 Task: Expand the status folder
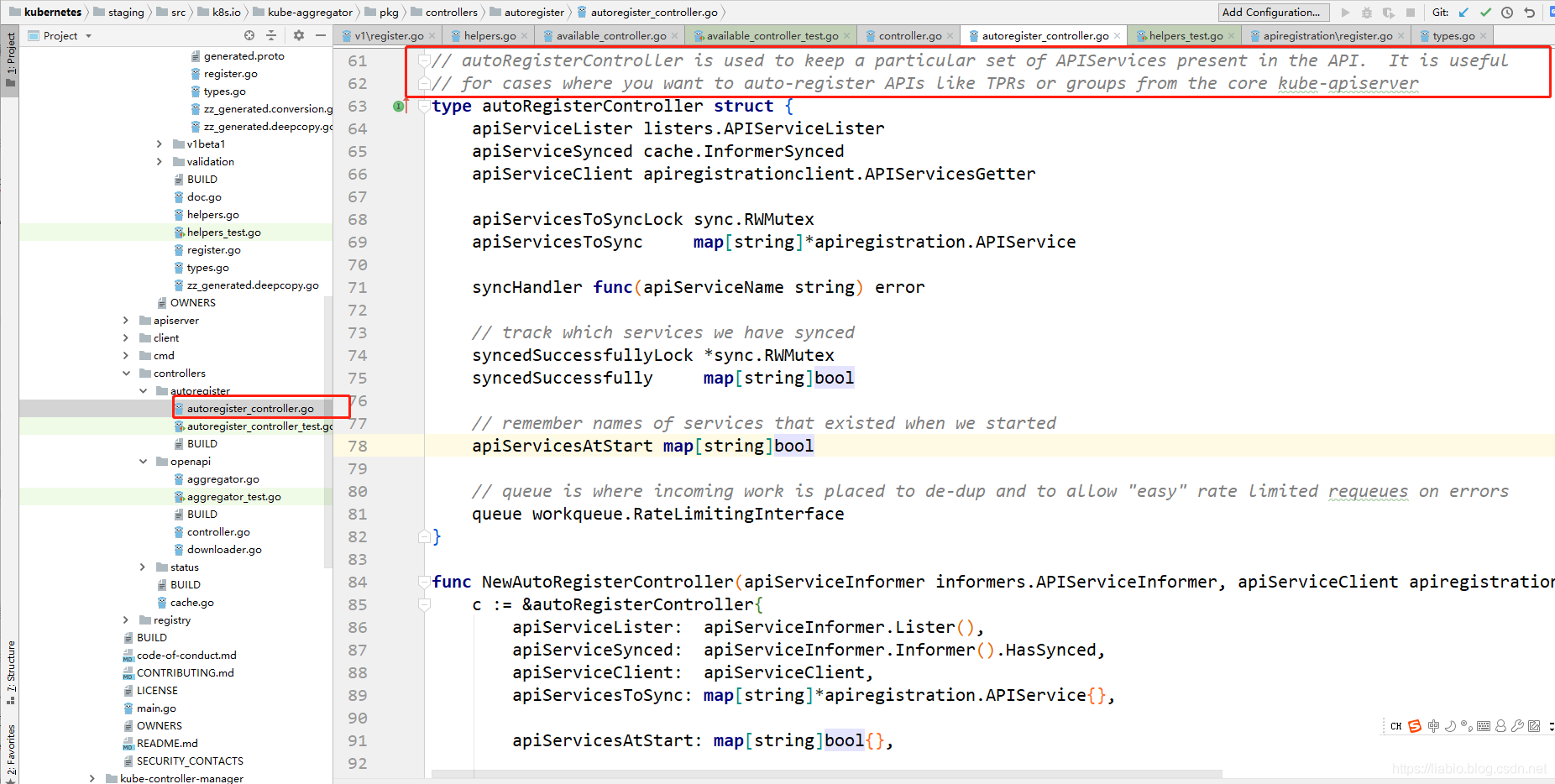pyautogui.click(x=143, y=567)
